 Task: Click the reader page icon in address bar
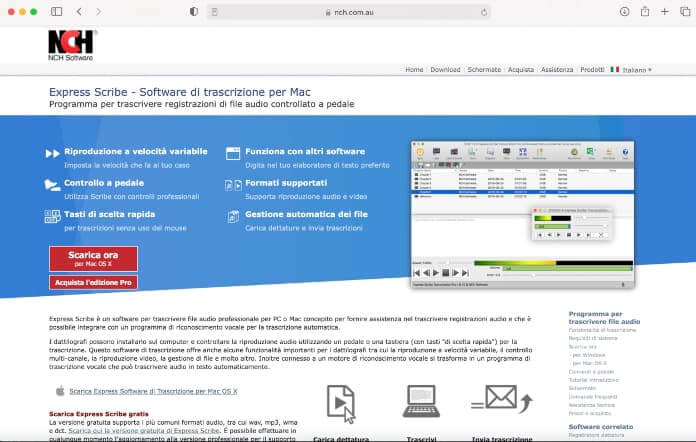214,12
